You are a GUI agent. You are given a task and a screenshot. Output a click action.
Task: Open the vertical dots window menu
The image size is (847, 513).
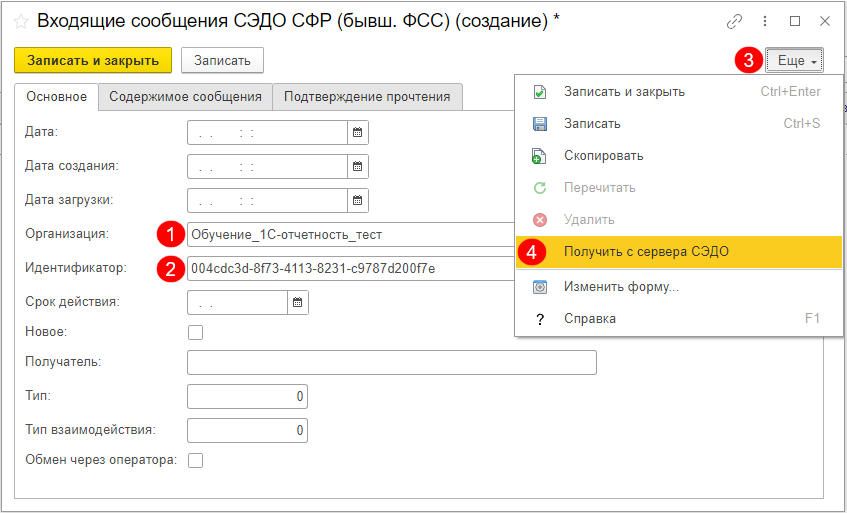pos(765,21)
